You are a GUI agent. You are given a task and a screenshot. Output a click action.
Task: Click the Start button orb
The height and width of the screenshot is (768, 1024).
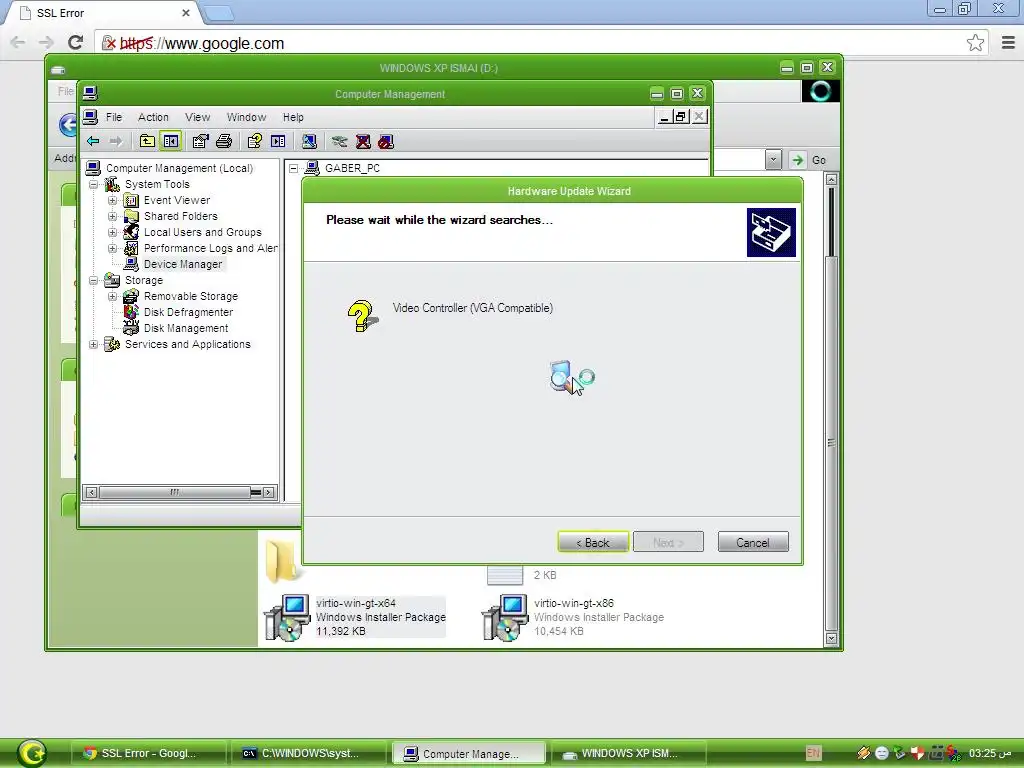point(32,753)
